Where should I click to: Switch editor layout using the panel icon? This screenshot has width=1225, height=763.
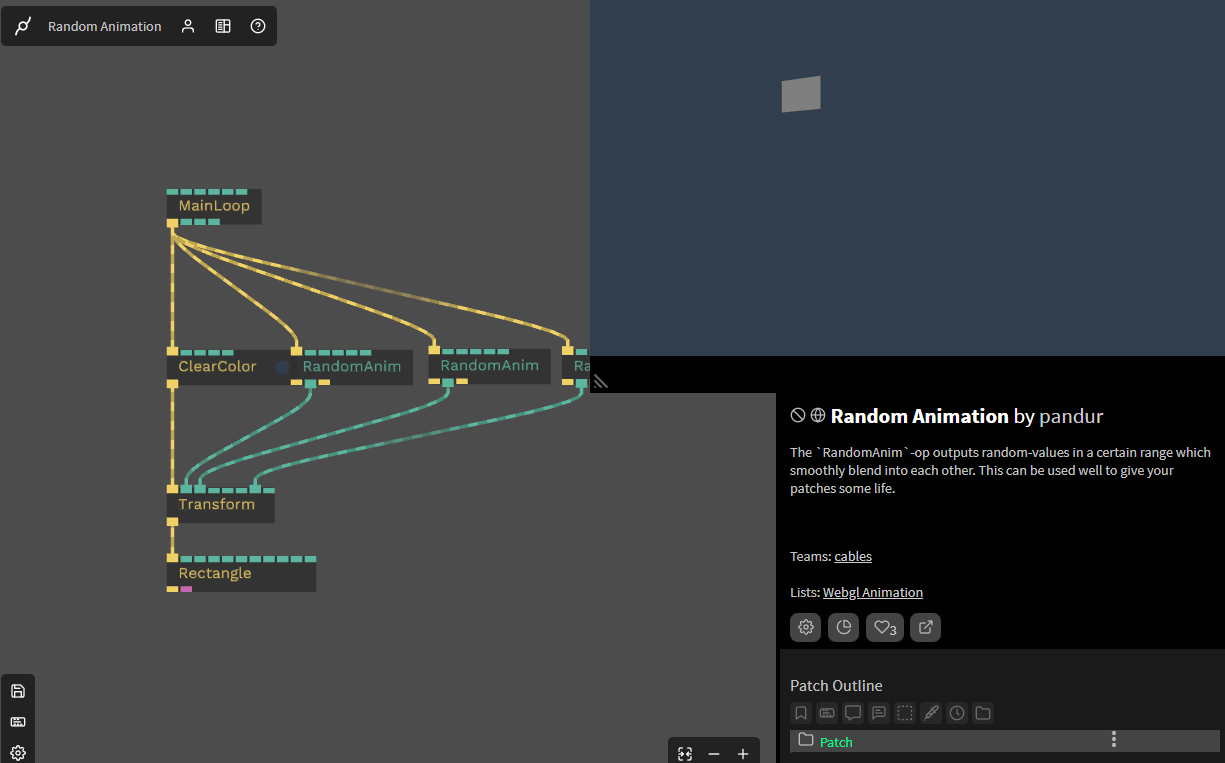click(223, 26)
